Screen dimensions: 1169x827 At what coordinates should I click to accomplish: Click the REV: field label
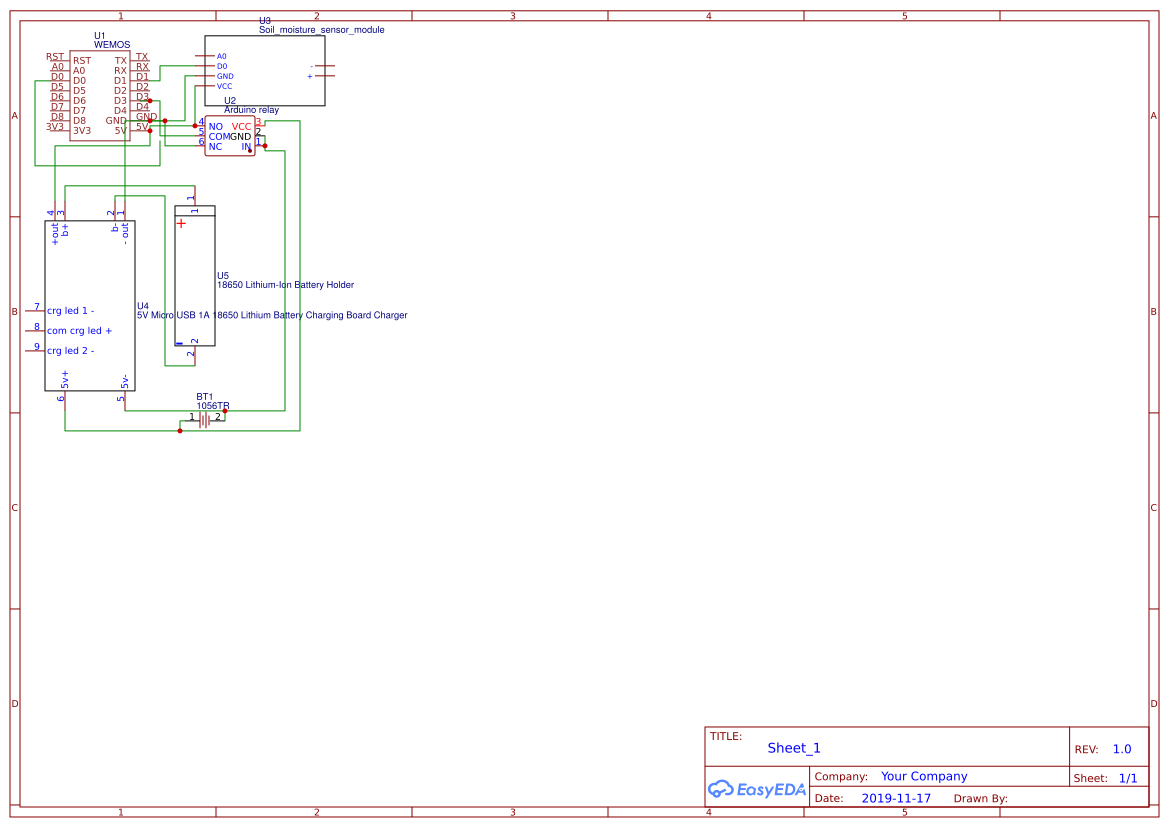pyautogui.click(x=1086, y=749)
